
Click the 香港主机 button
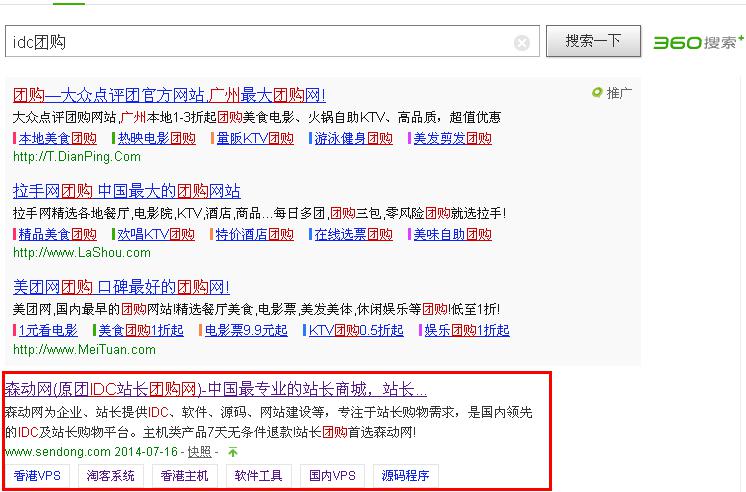185,475
